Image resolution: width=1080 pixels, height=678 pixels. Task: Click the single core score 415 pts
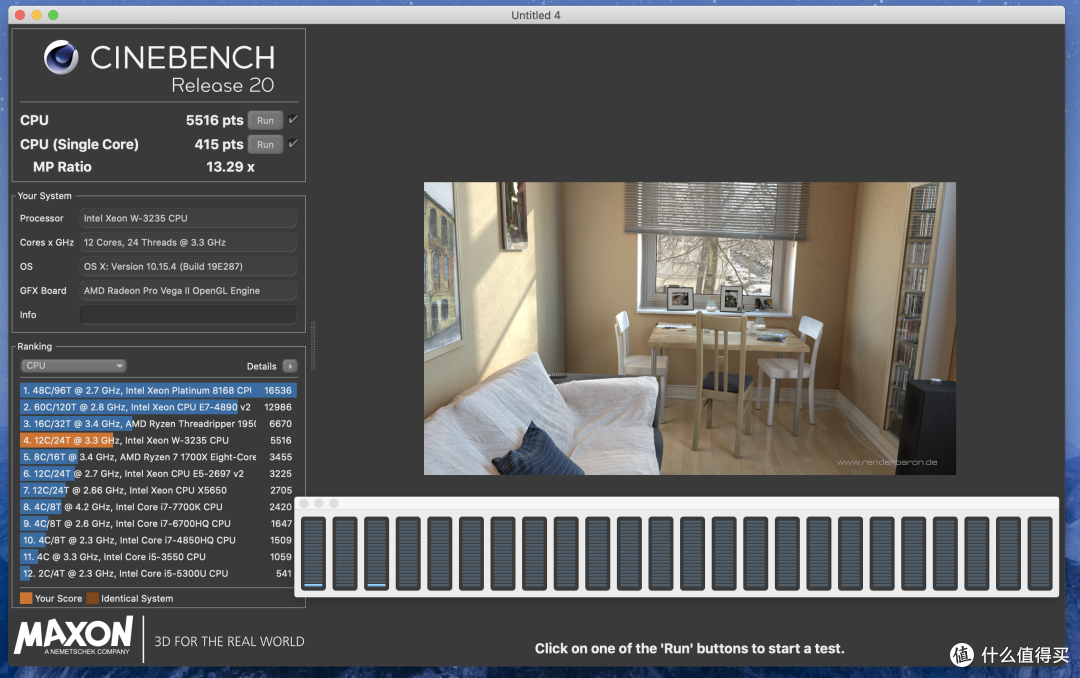(x=218, y=144)
